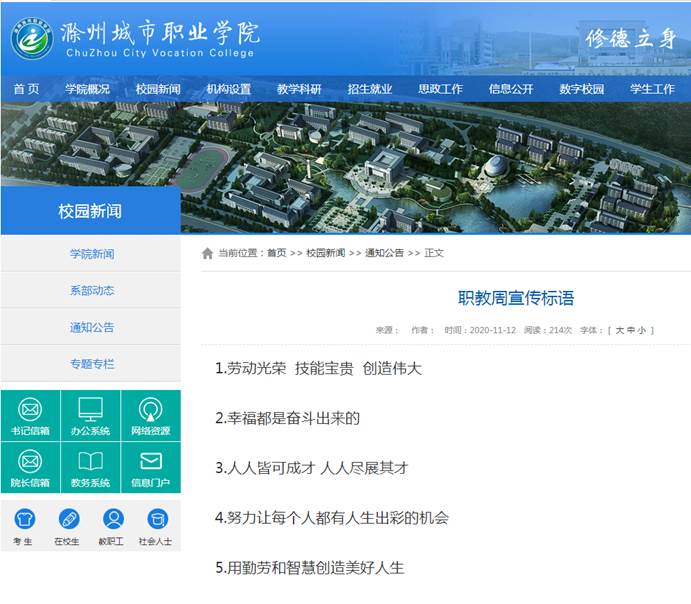691x604 pixels.
Task: Set font size to 大 (large)
Action: (619, 330)
